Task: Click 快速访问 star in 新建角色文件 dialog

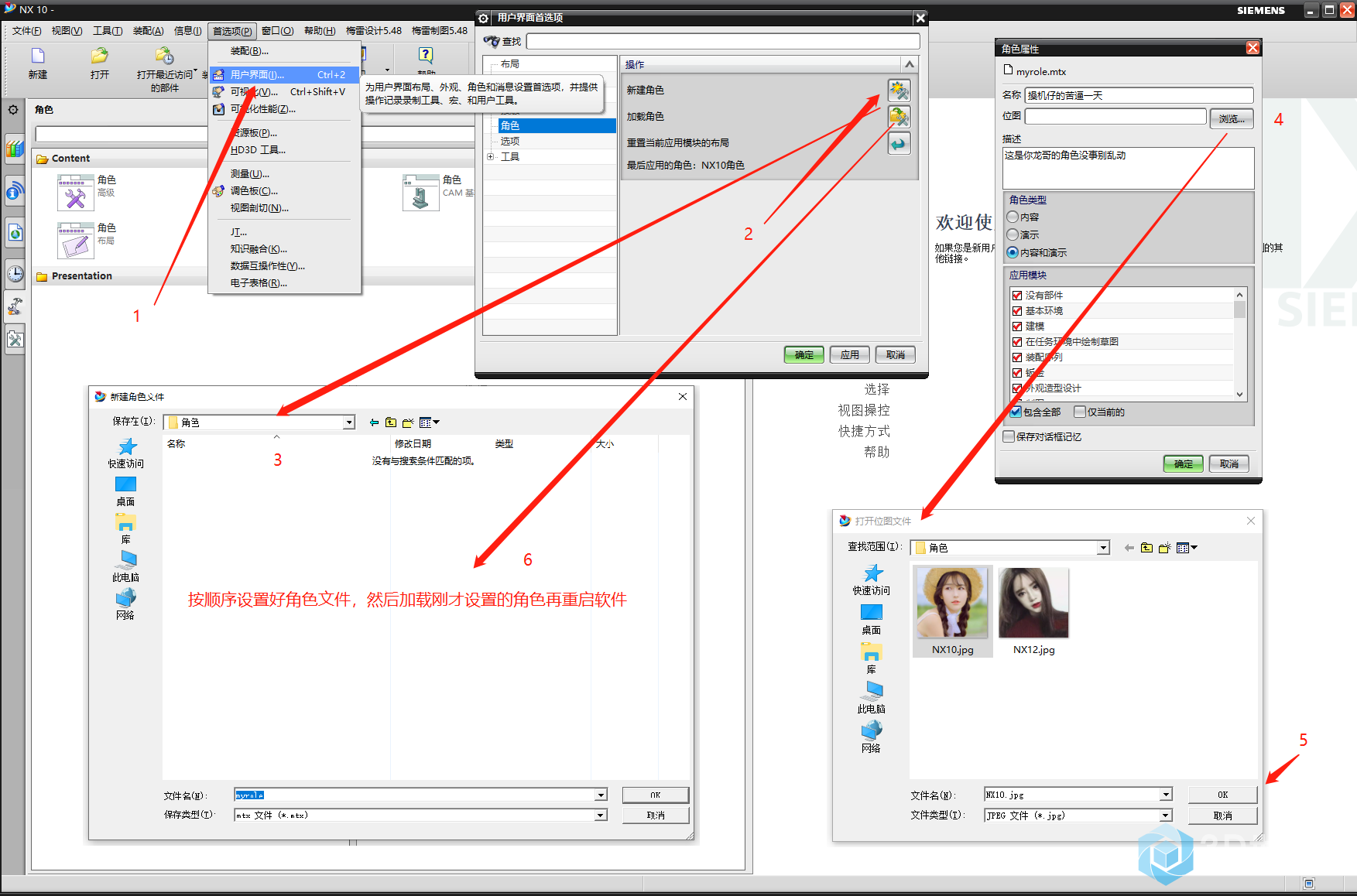Action: [x=126, y=446]
